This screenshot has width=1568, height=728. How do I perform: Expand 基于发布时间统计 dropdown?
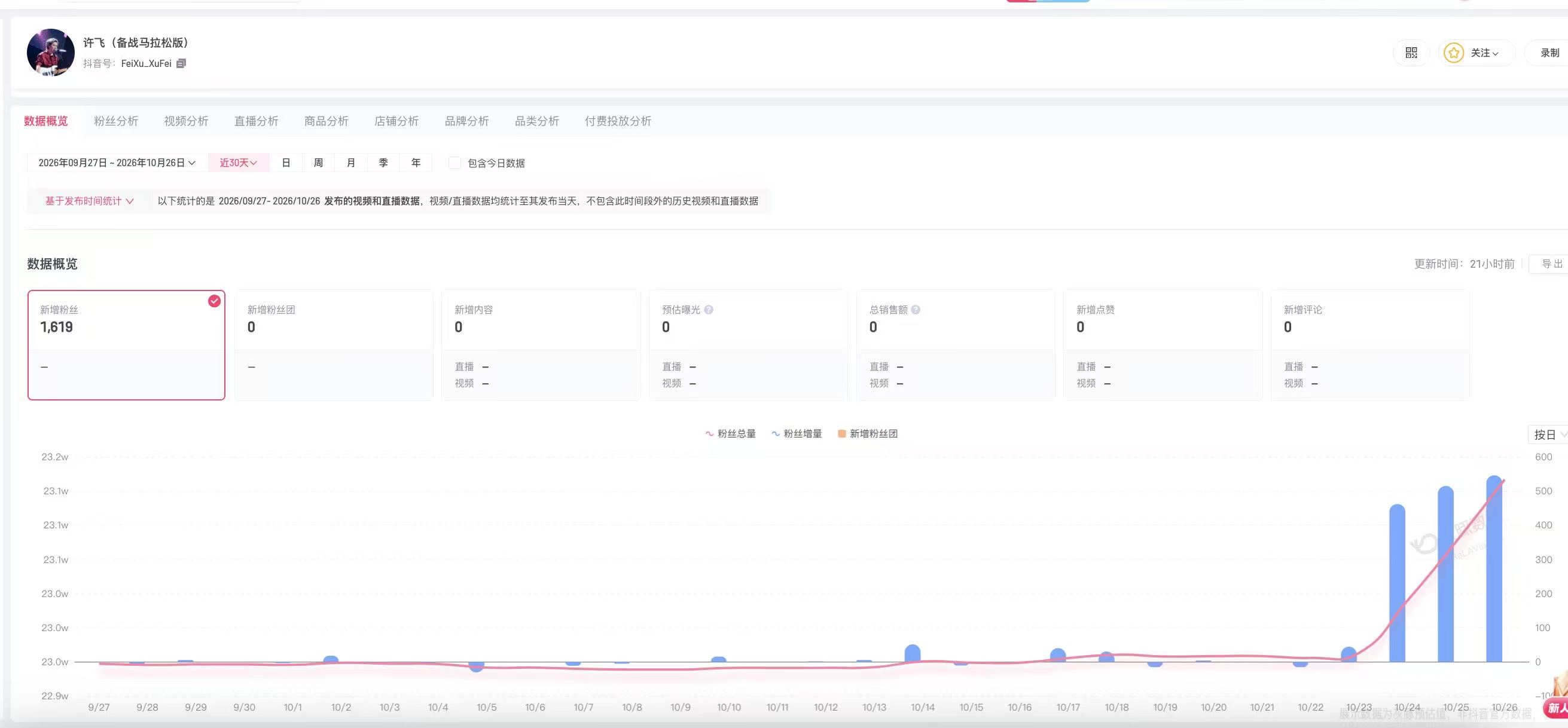(89, 201)
